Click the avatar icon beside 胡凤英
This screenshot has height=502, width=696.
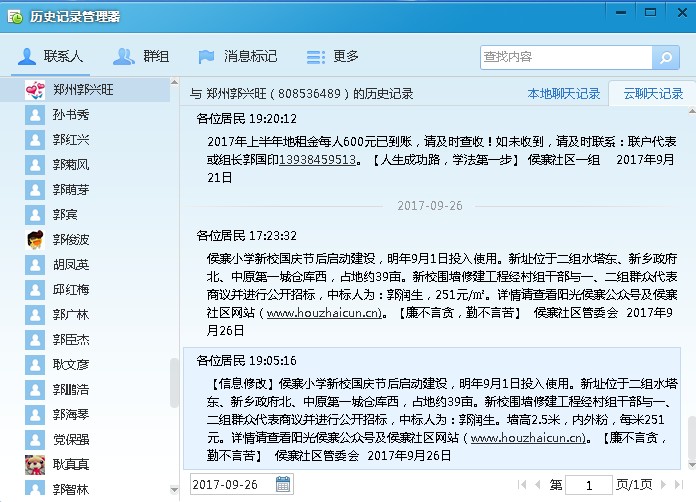[35, 265]
